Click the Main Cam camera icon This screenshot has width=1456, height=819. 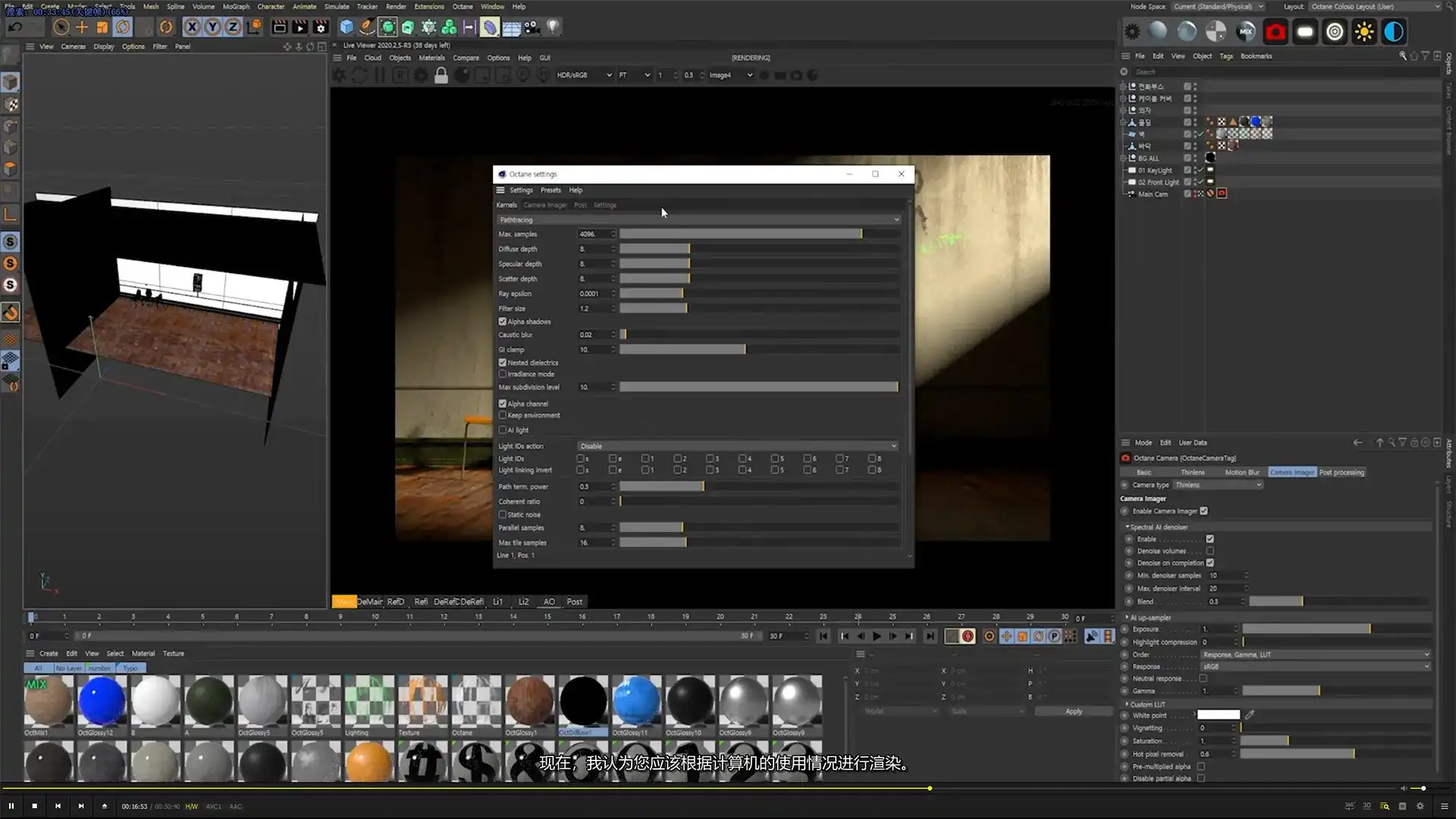[x=1132, y=194]
